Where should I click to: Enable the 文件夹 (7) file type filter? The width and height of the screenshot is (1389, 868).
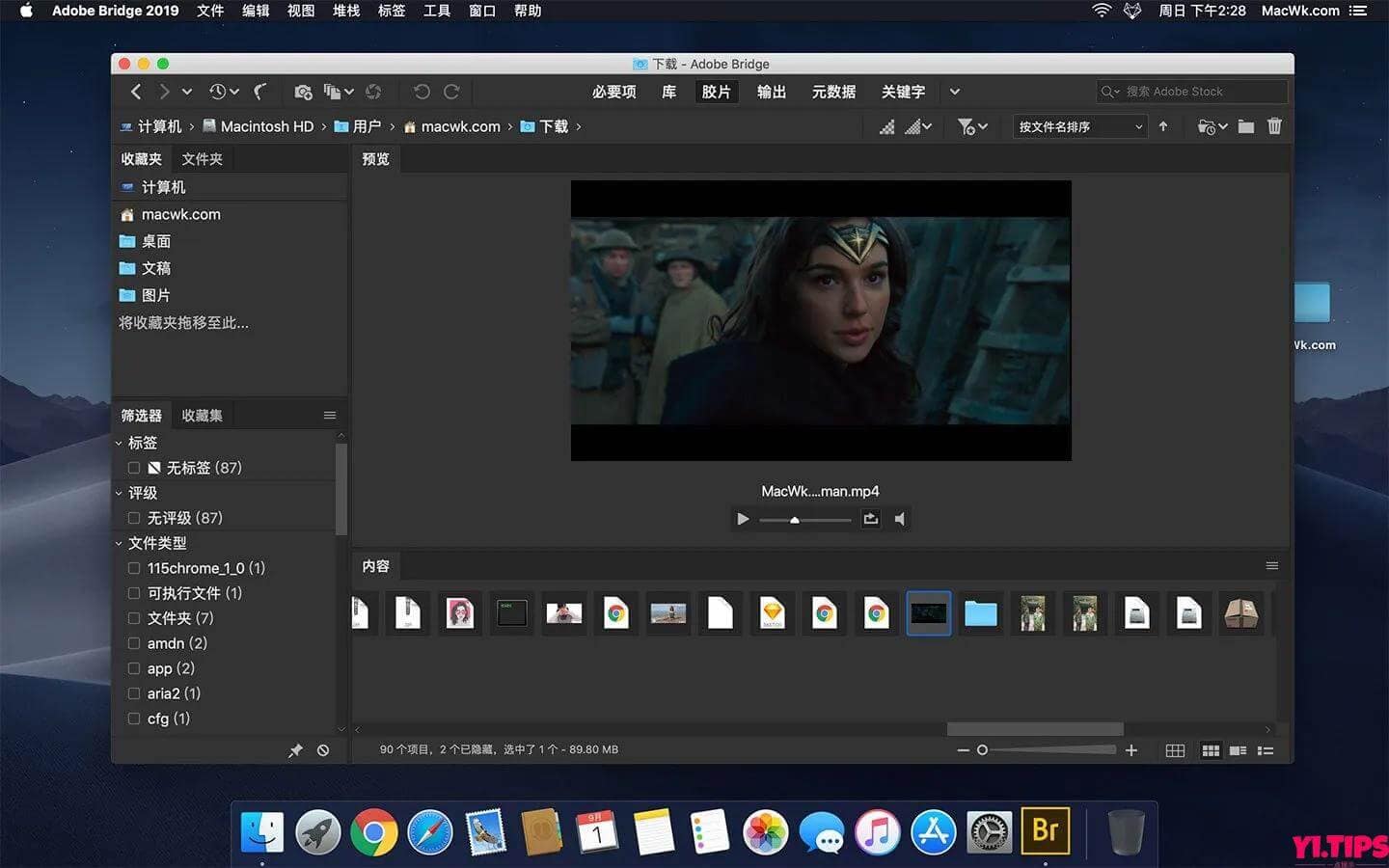pyautogui.click(x=133, y=618)
